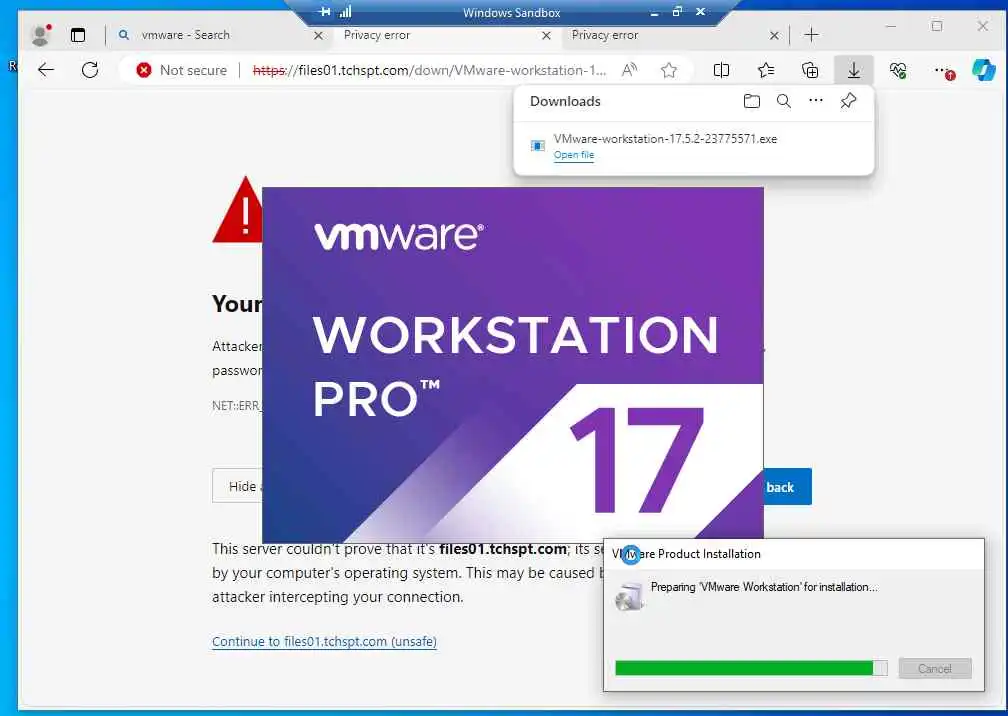
Task: Switch to the vmware - Search tab
Action: (x=219, y=35)
